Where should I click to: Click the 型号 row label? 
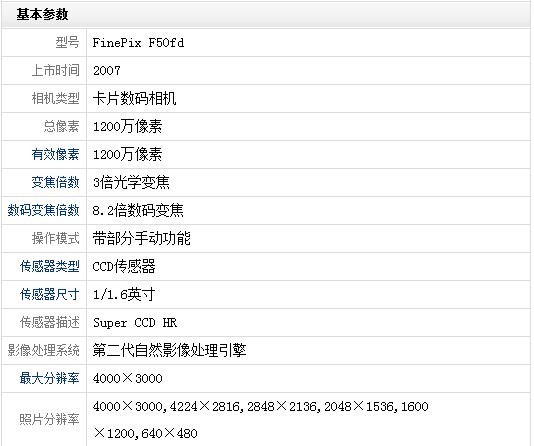(67, 43)
